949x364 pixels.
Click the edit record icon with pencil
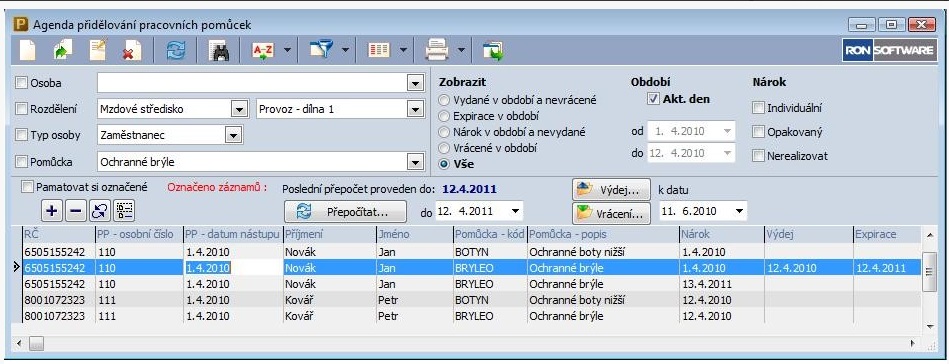[97, 50]
